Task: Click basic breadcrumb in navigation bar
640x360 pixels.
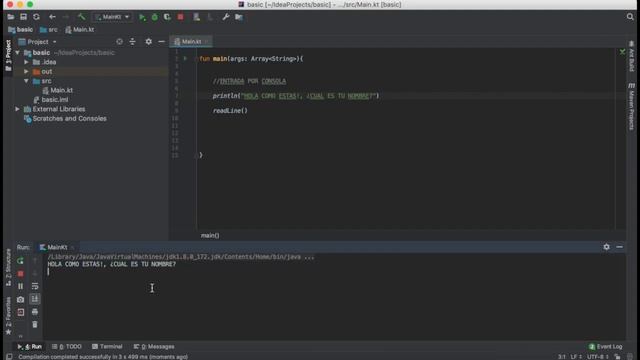Action: point(20,29)
